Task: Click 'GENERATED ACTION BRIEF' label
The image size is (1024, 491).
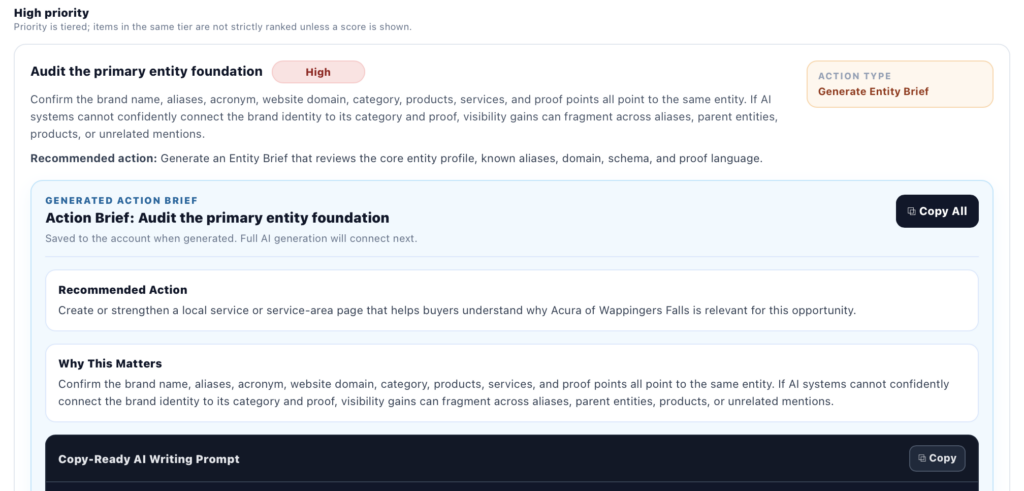Action: pyautogui.click(x=121, y=200)
